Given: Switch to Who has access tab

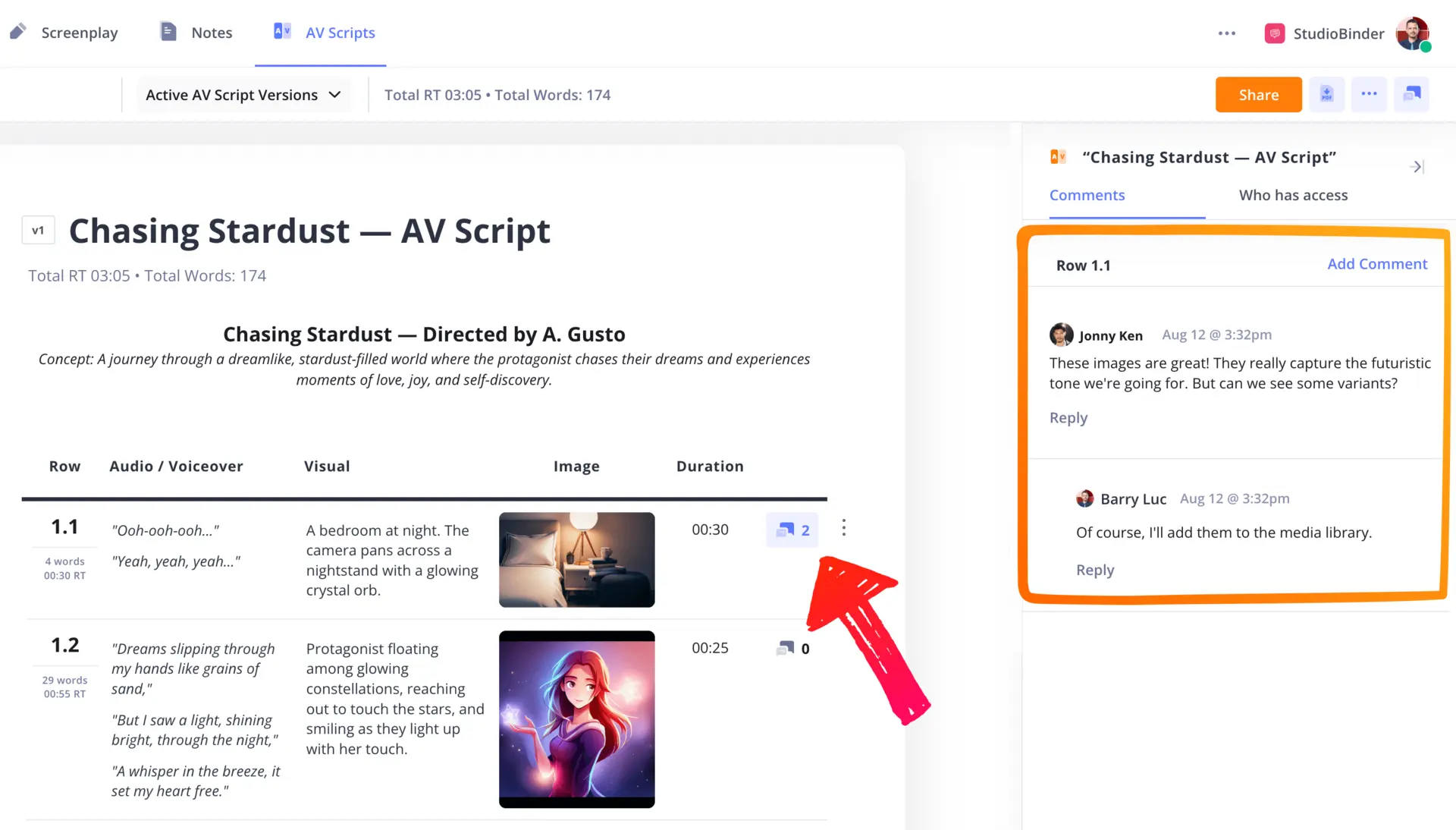Looking at the screenshot, I should coord(1294,195).
